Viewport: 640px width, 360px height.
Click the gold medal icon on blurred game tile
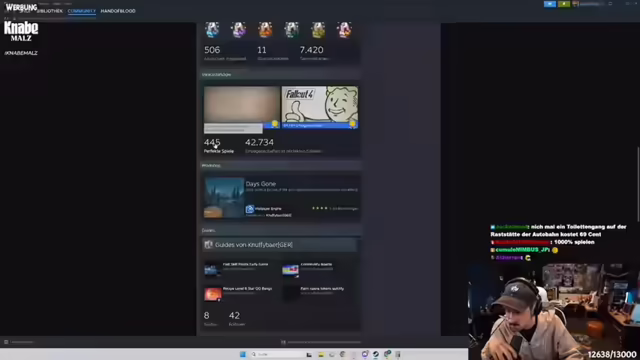(275, 123)
